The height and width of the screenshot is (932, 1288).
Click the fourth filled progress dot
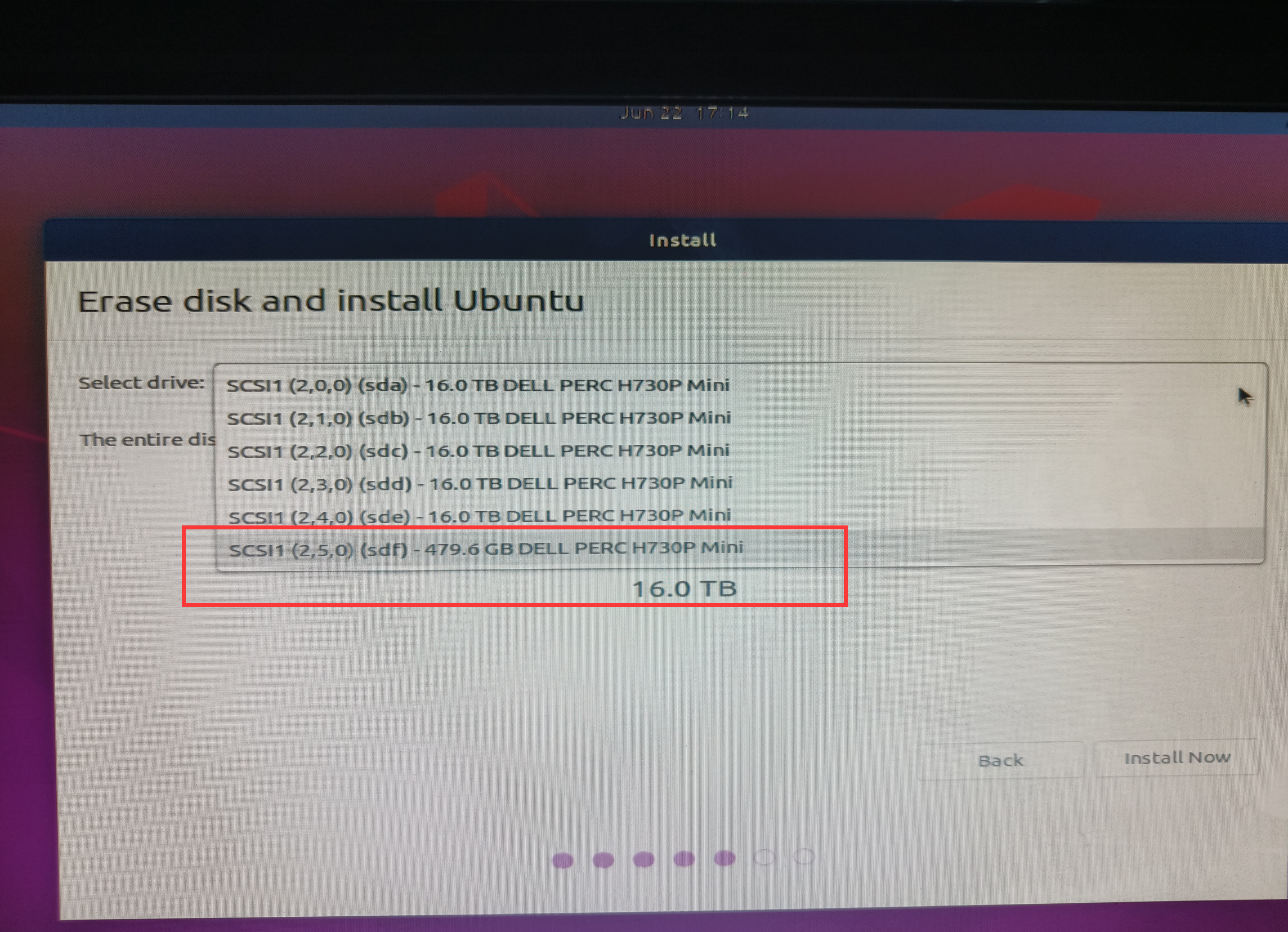click(x=685, y=859)
